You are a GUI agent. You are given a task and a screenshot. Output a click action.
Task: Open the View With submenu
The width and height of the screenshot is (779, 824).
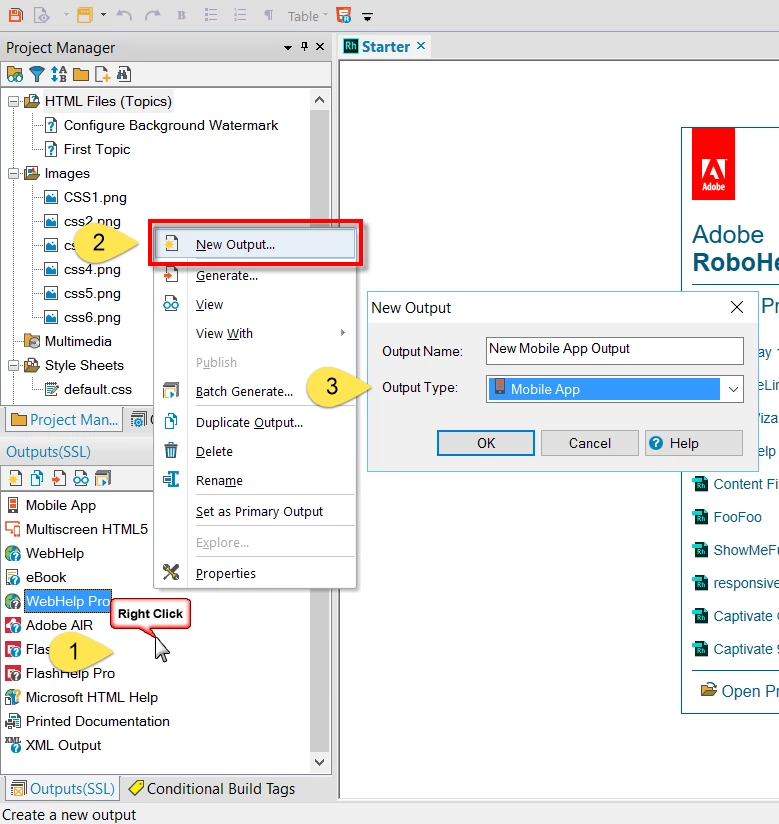click(255, 333)
